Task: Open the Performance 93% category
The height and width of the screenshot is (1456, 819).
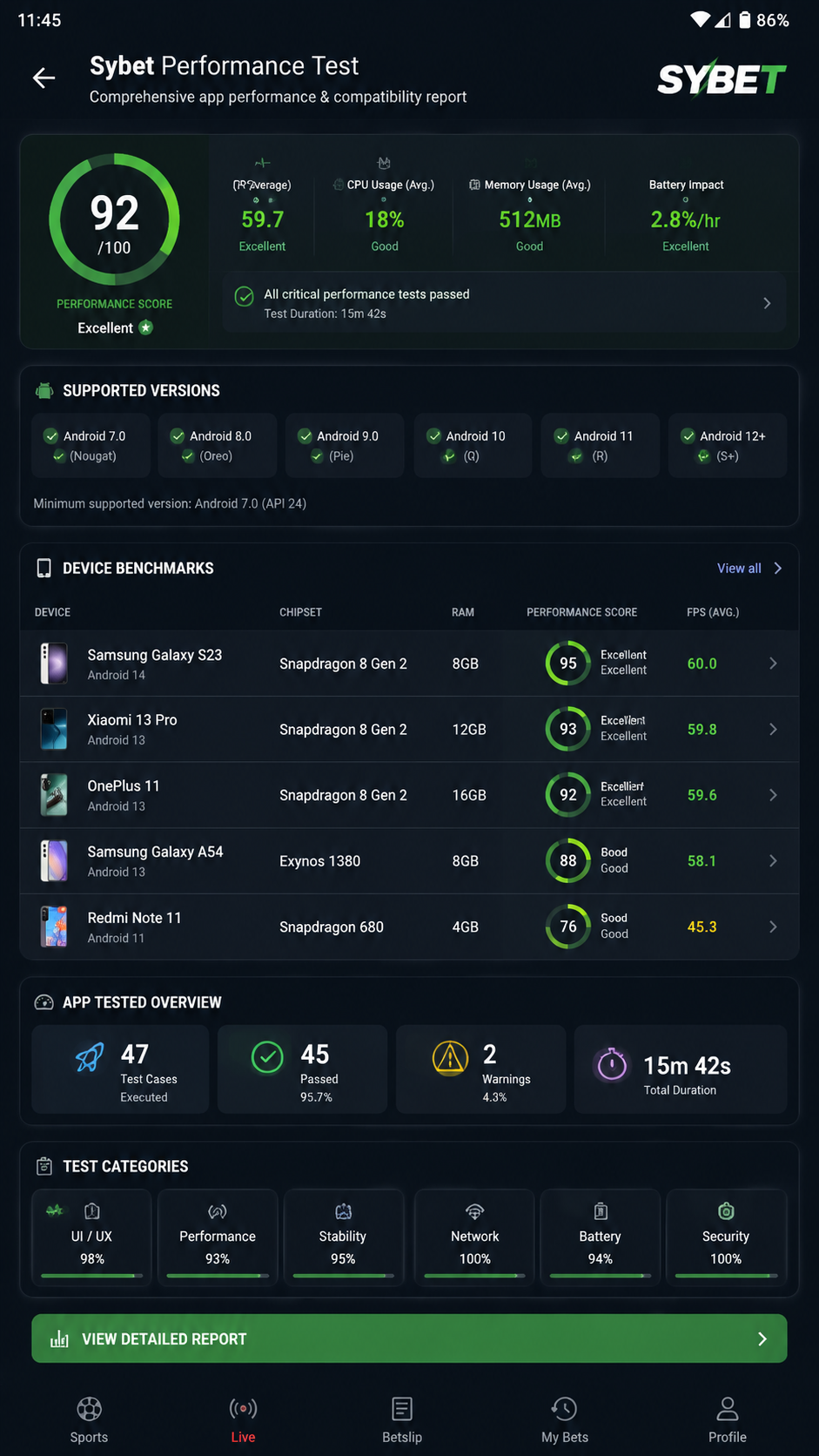Action: click(x=218, y=1237)
